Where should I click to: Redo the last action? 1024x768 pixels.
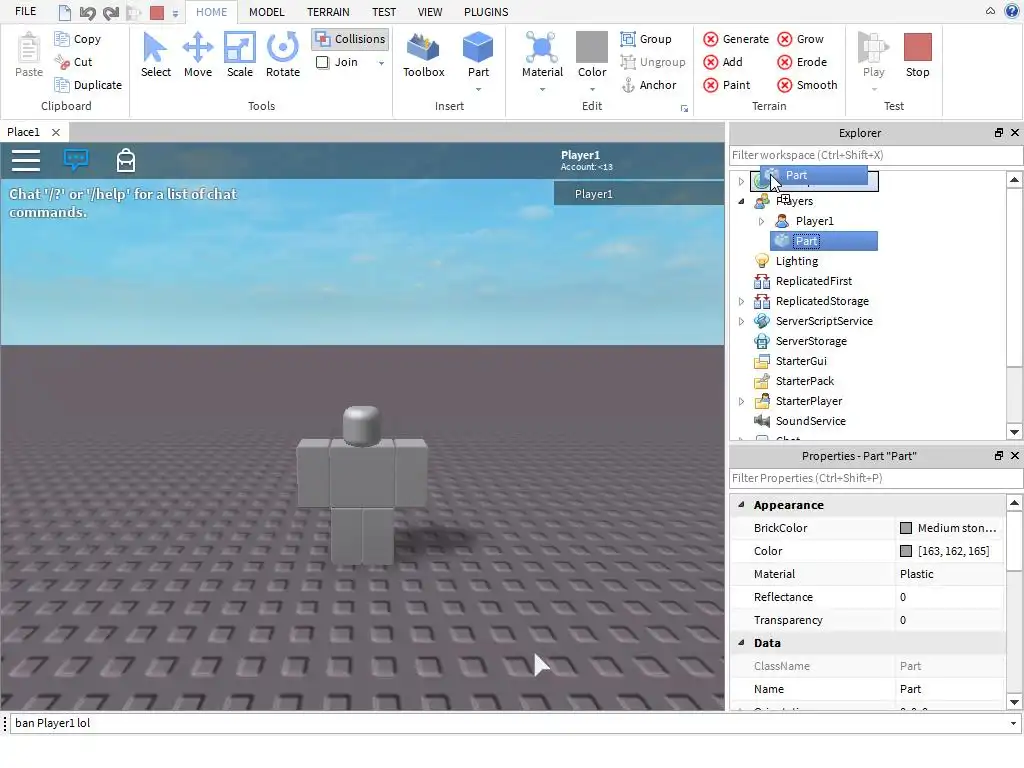[111, 12]
